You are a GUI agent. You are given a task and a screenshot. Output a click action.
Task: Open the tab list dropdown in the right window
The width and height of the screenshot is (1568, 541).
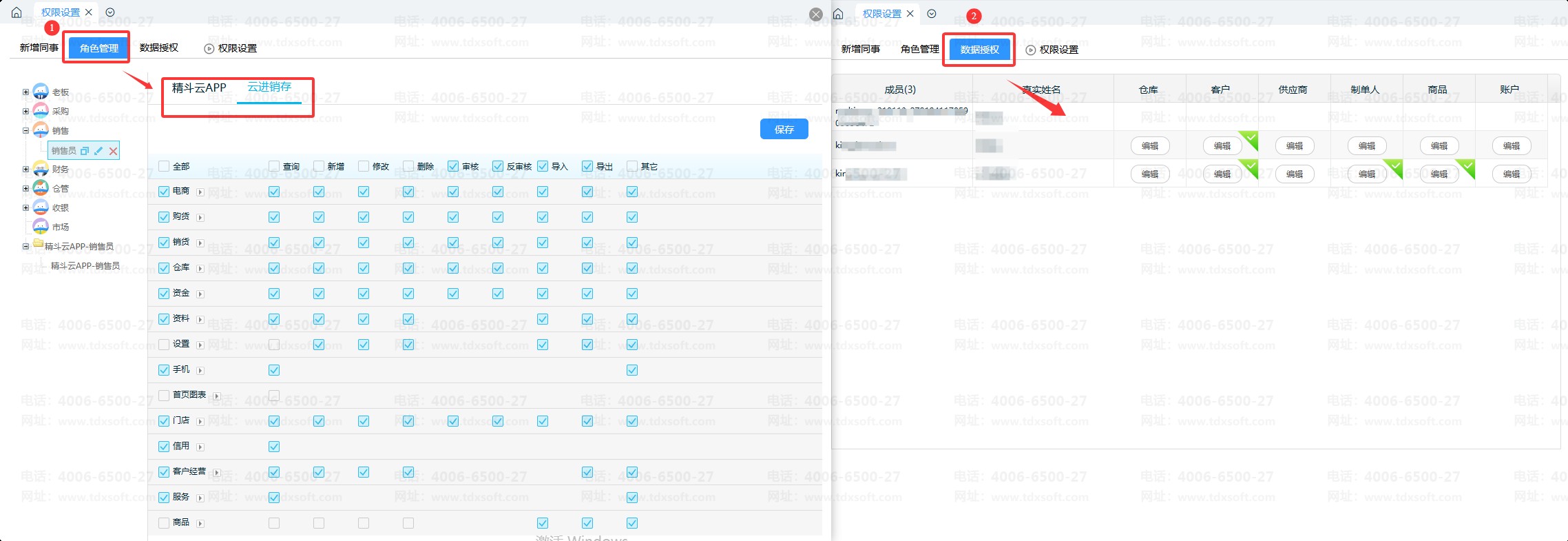(932, 14)
